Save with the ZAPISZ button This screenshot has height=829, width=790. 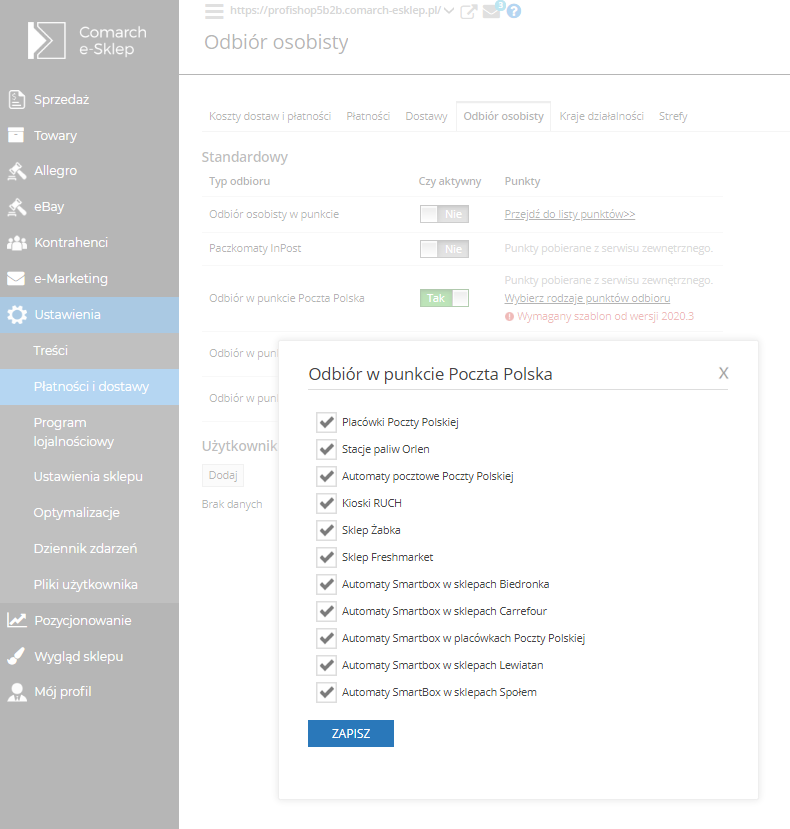(351, 733)
